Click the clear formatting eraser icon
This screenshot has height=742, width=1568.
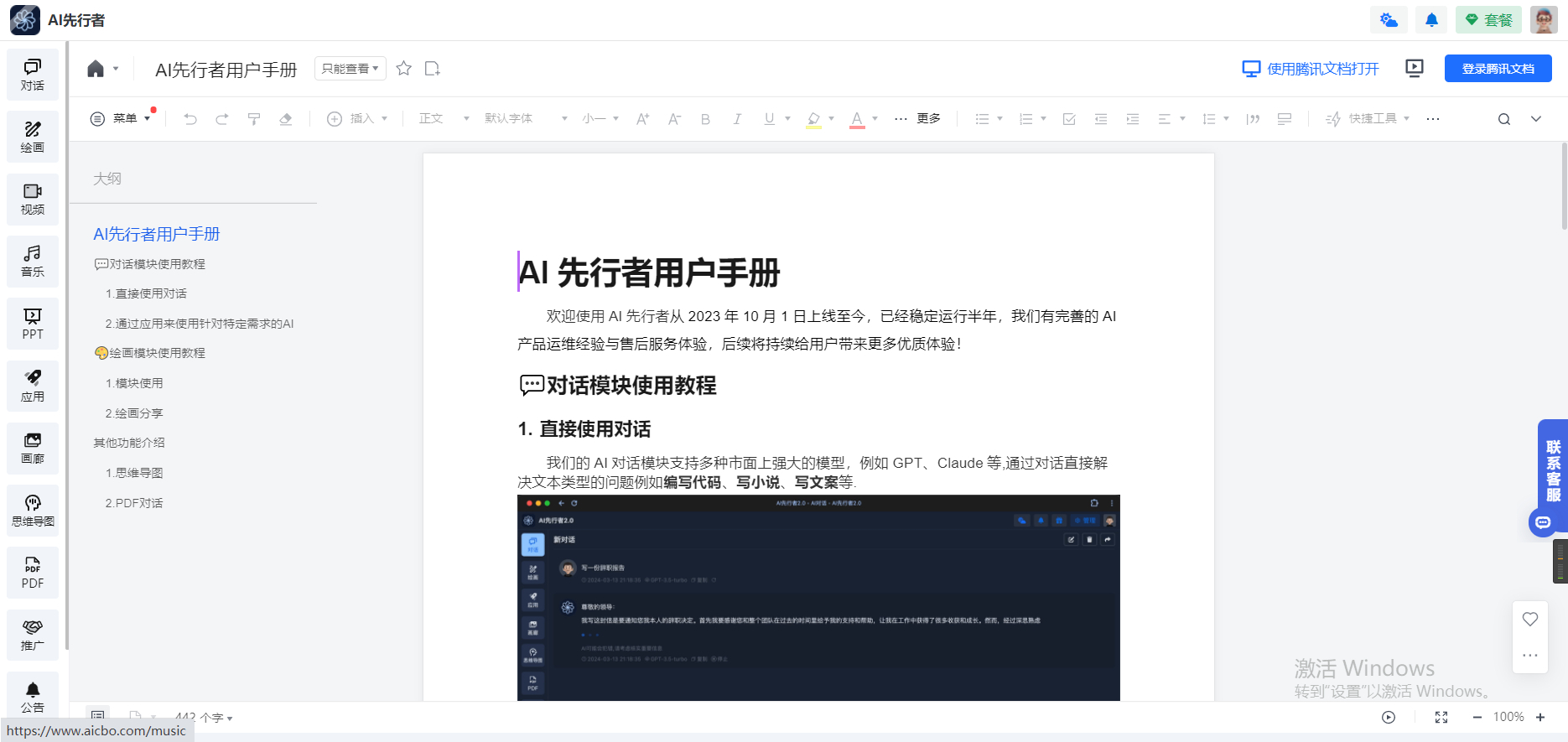[x=286, y=119]
